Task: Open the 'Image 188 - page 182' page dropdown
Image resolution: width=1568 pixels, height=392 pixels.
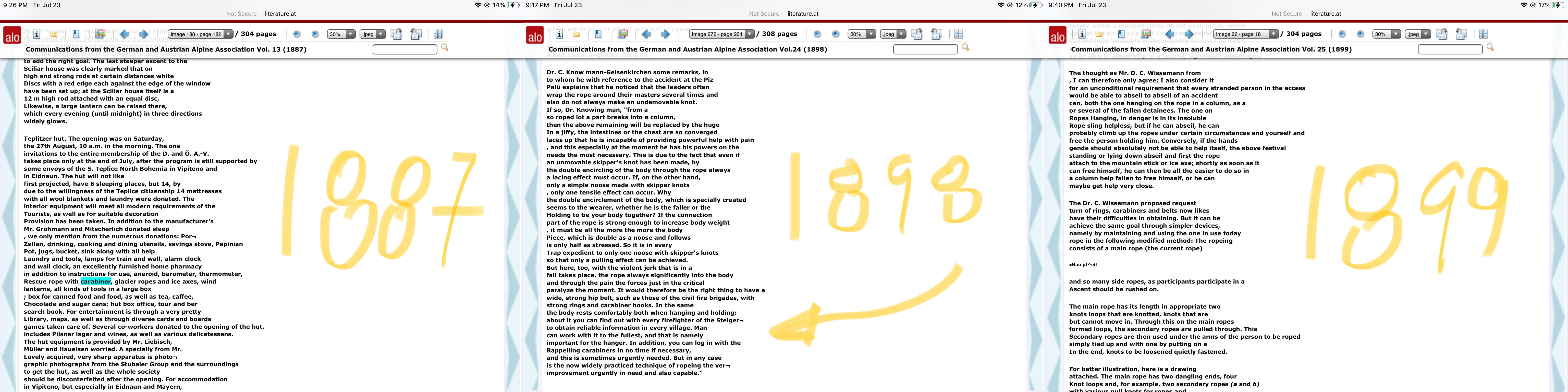Action: tap(201, 34)
